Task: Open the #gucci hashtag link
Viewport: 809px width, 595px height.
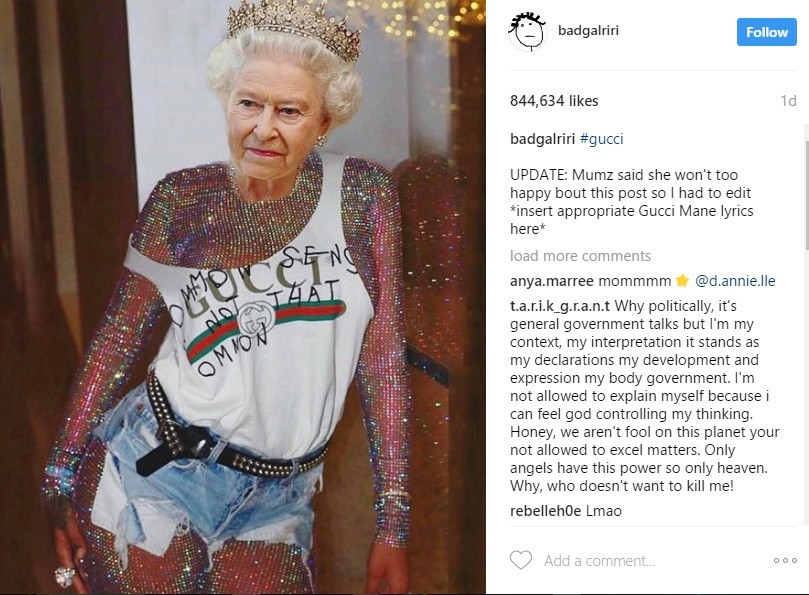Action: pyautogui.click(x=602, y=139)
